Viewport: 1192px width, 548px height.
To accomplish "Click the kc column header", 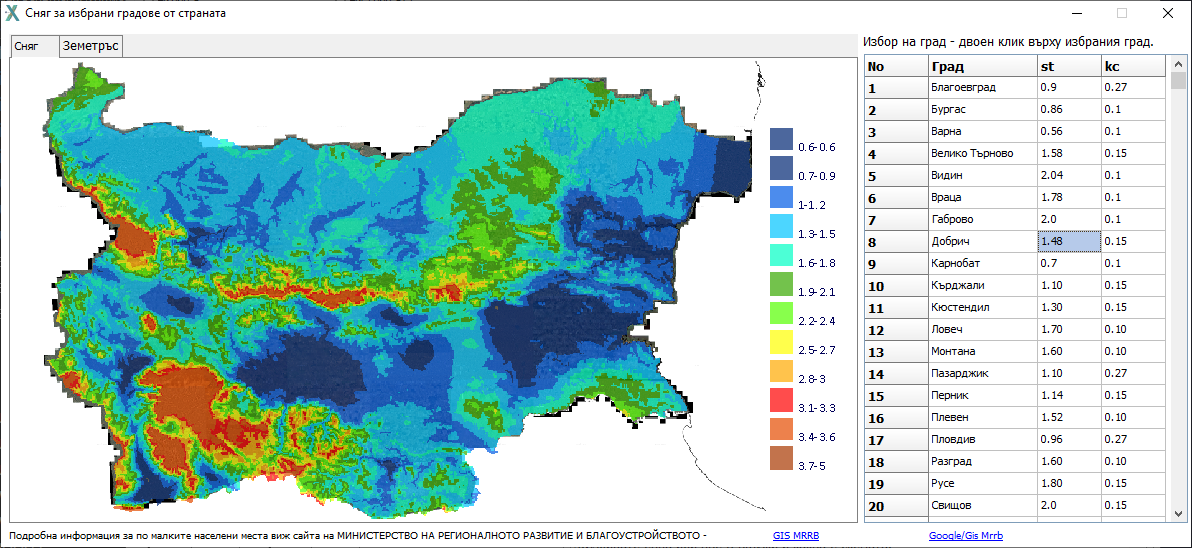I will [x=1132, y=66].
